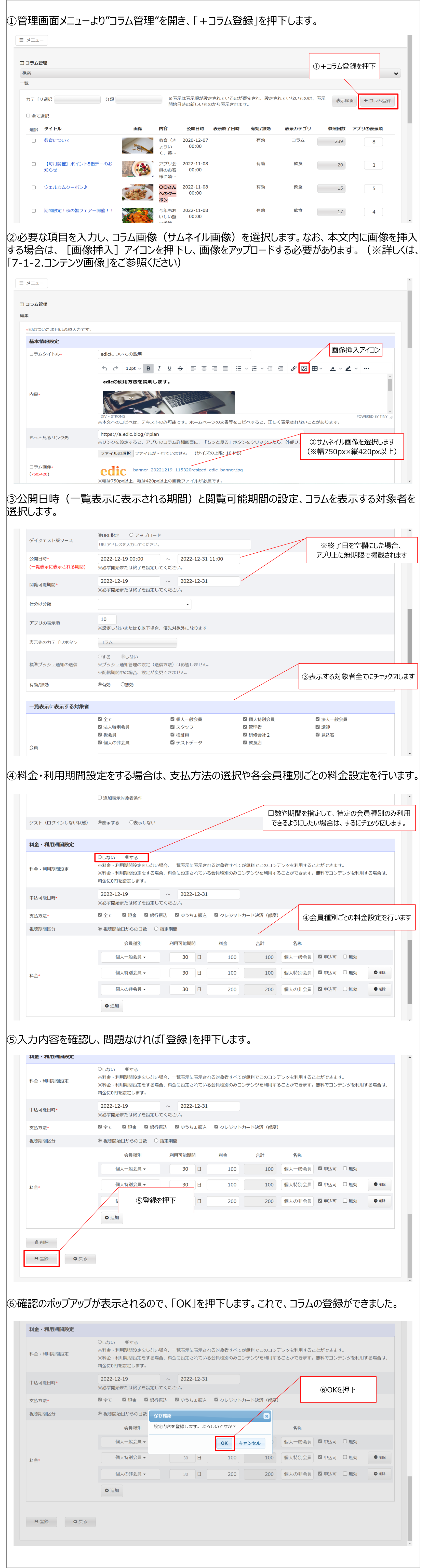Toggle Bold (B) in the editor toolbar
428x1568 pixels.
pyautogui.click(x=149, y=368)
